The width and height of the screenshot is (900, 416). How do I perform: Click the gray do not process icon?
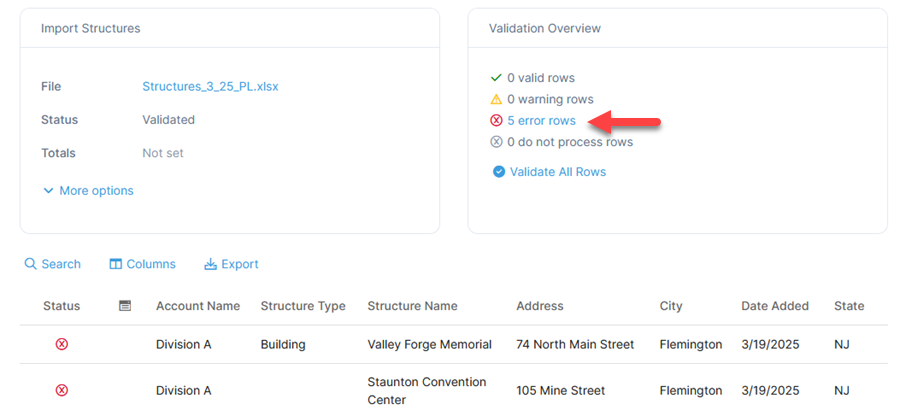click(496, 142)
